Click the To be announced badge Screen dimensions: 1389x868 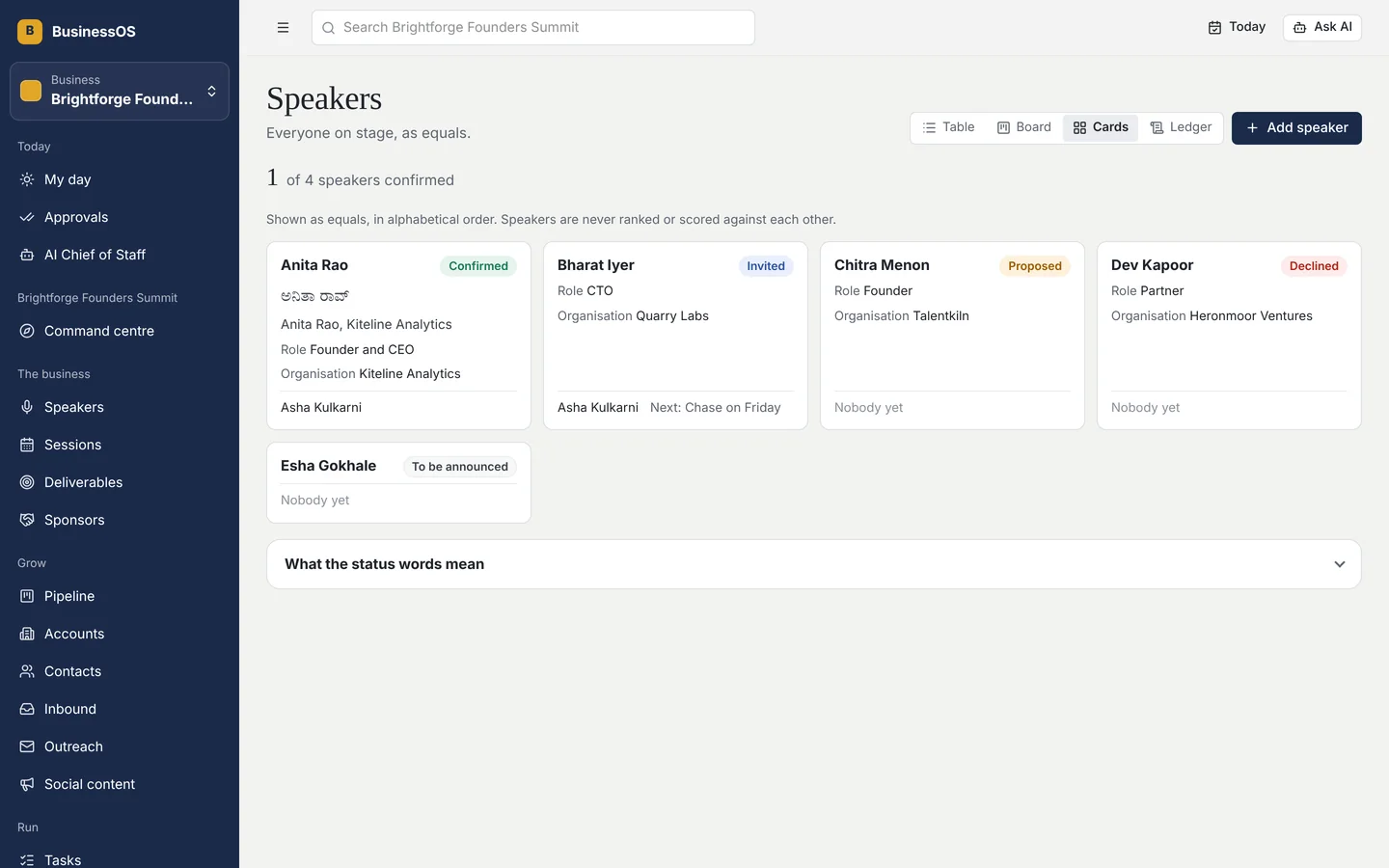coord(460,467)
